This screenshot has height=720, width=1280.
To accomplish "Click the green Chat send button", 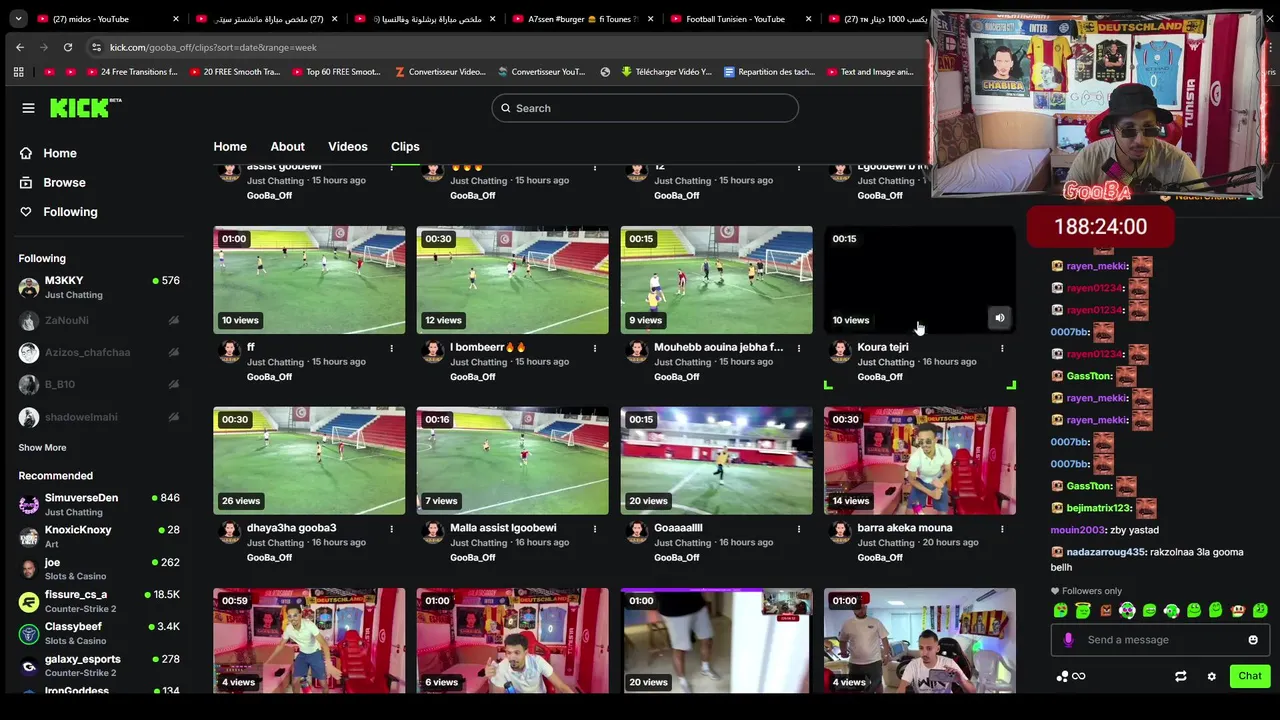I will 1250,676.
